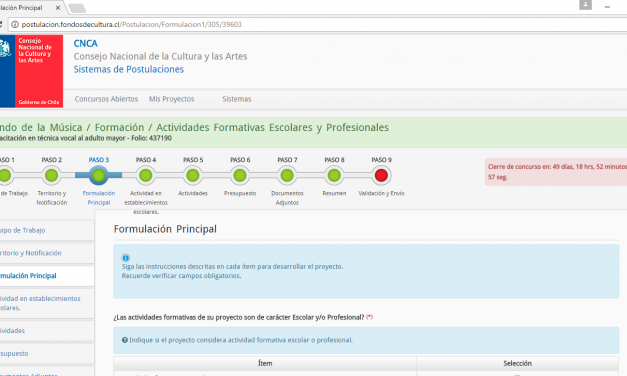
Task: Close the Formulación Principal browser tab
Action: pyautogui.click(x=58, y=8)
